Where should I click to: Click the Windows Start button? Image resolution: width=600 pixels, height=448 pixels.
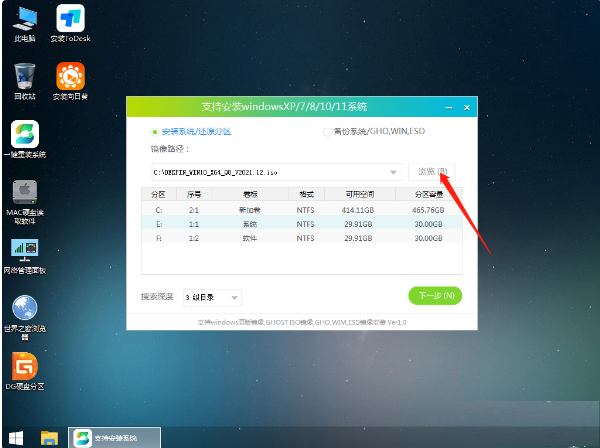[x=15, y=438]
